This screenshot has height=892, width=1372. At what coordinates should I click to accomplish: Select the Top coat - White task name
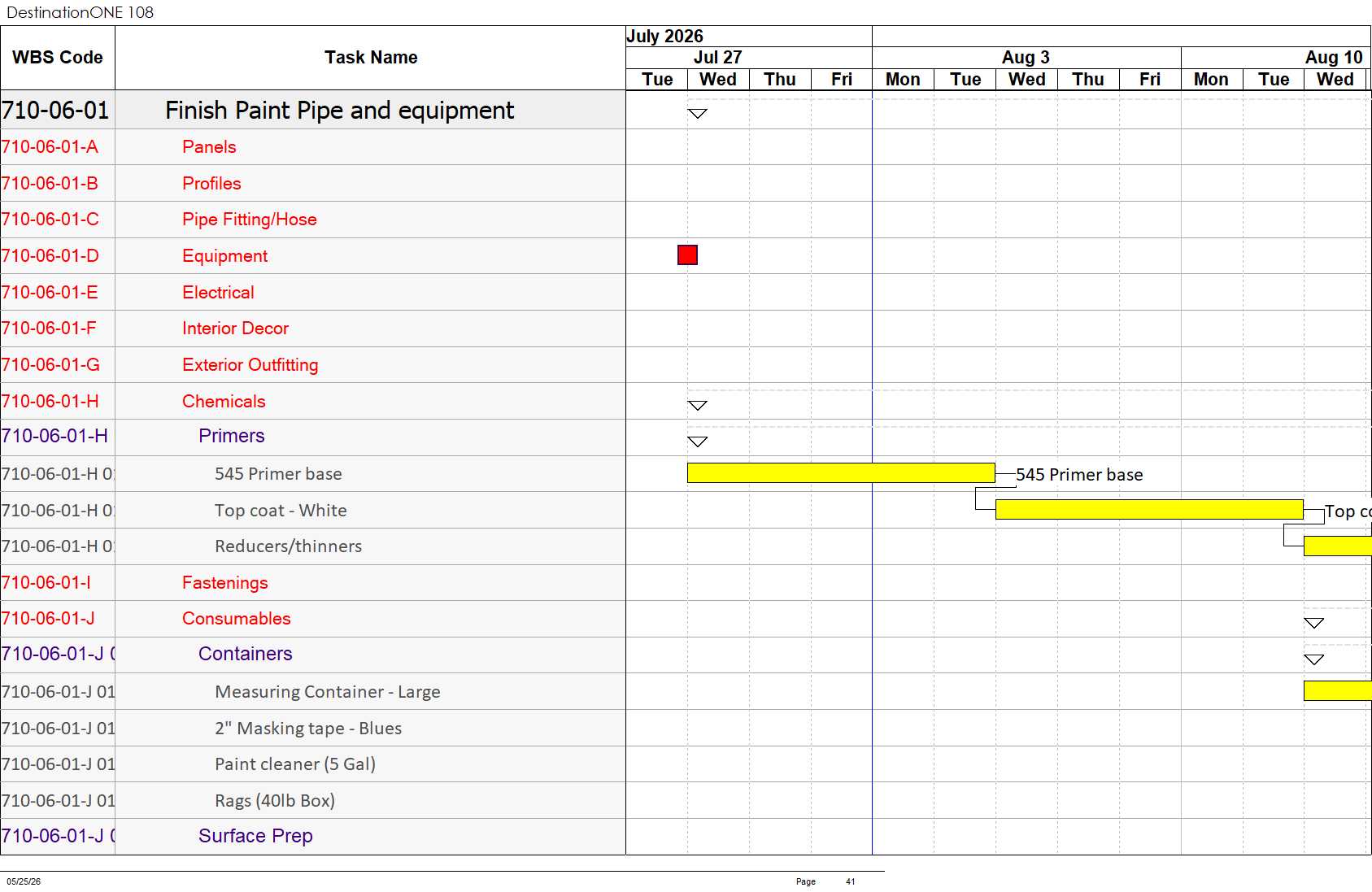pos(281,511)
